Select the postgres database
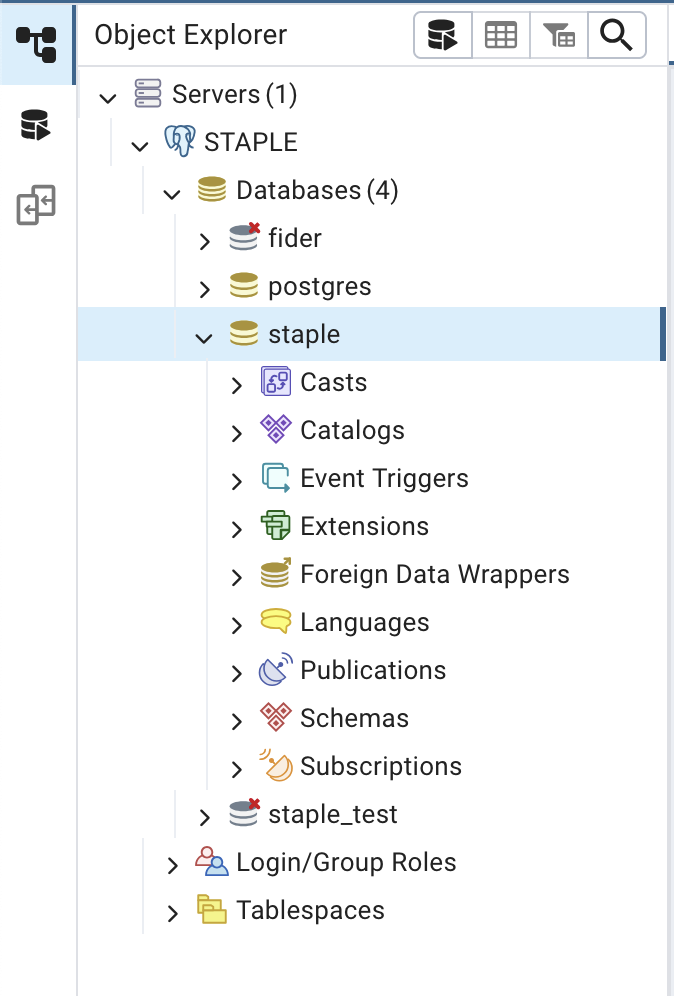Screen dimensions: 674x996 point(319,286)
